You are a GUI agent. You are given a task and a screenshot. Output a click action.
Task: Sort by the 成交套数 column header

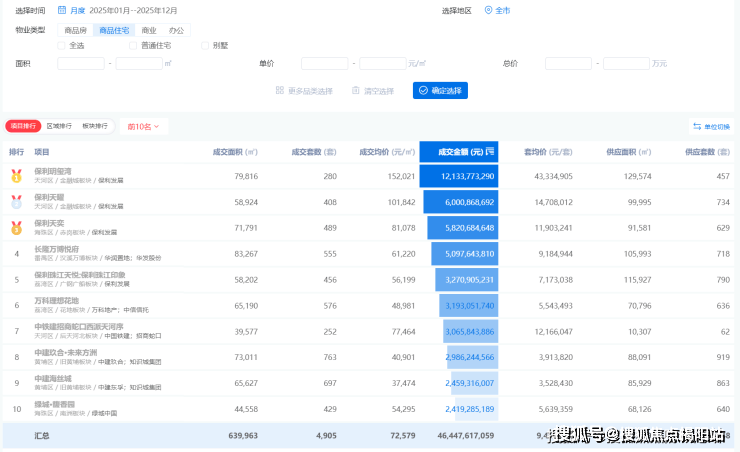click(x=314, y=152)
